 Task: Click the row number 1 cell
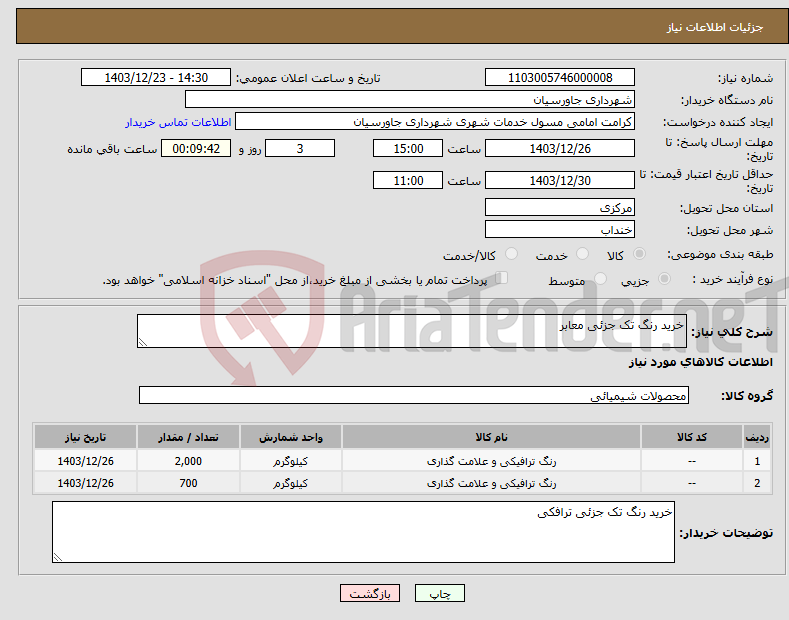pyautogui.click(x=757, y=461)
